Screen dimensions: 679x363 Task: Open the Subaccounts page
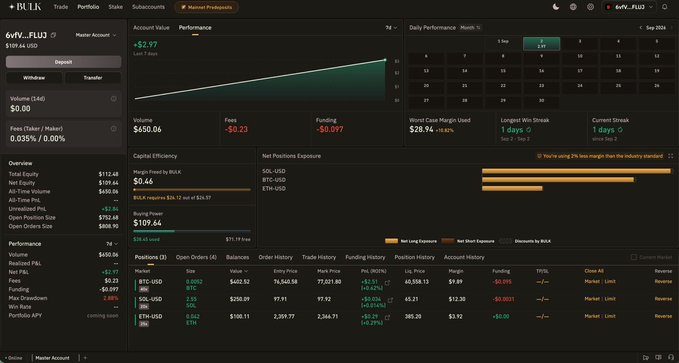tap(148, 7)
